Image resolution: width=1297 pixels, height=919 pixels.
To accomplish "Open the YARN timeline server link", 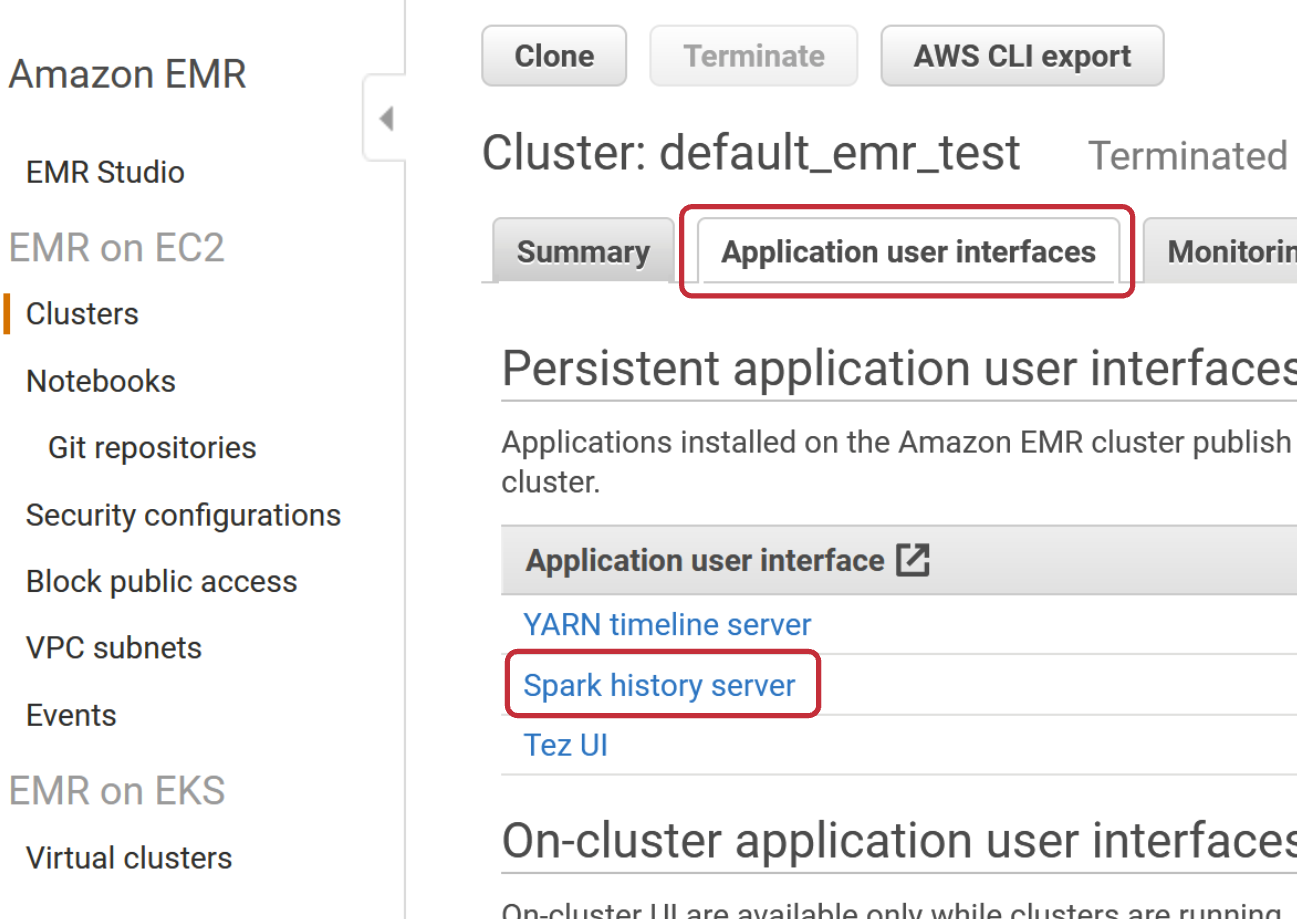I will coord(667,625).
